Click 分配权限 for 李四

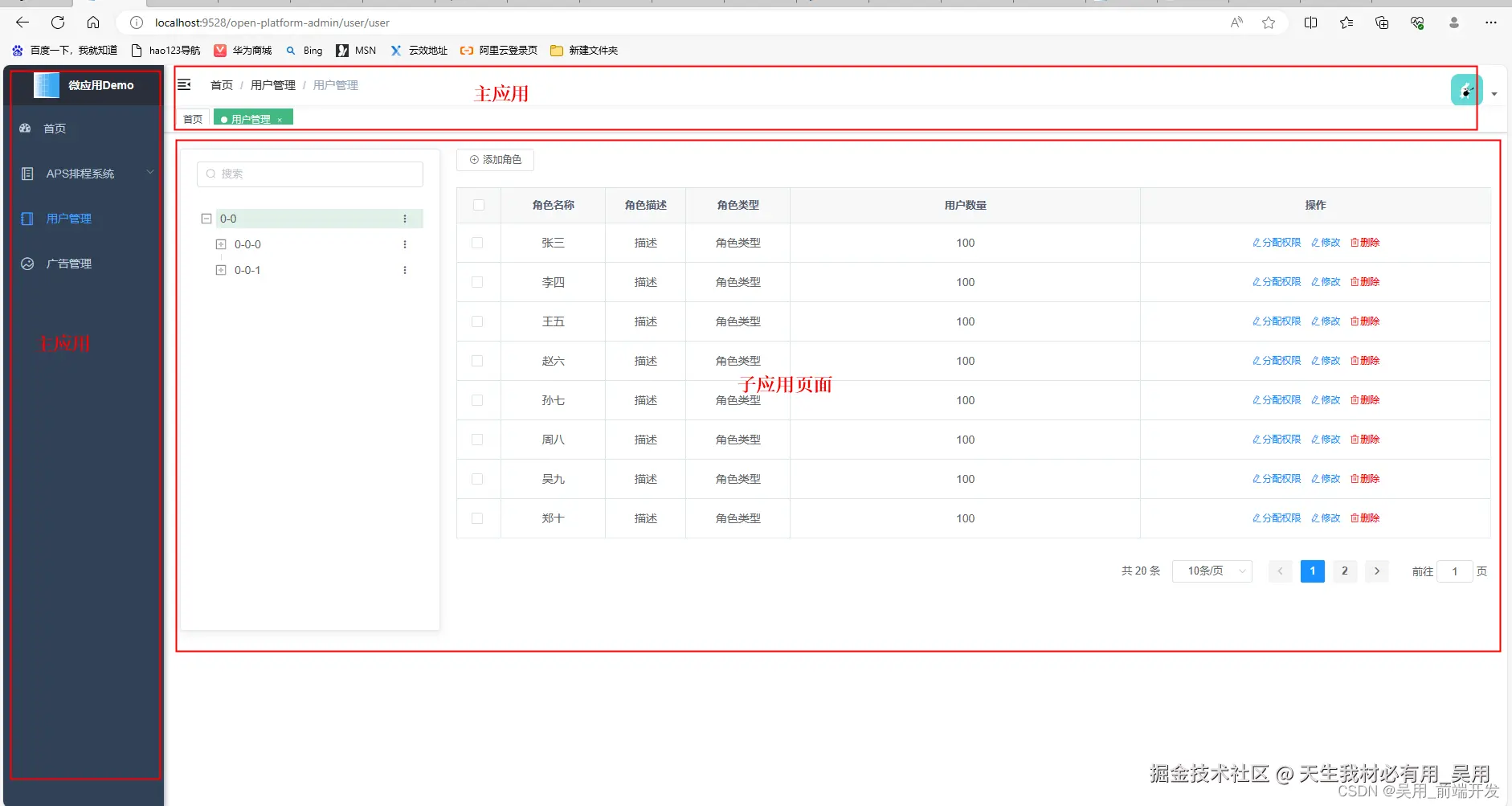(x=1277, y=282)
